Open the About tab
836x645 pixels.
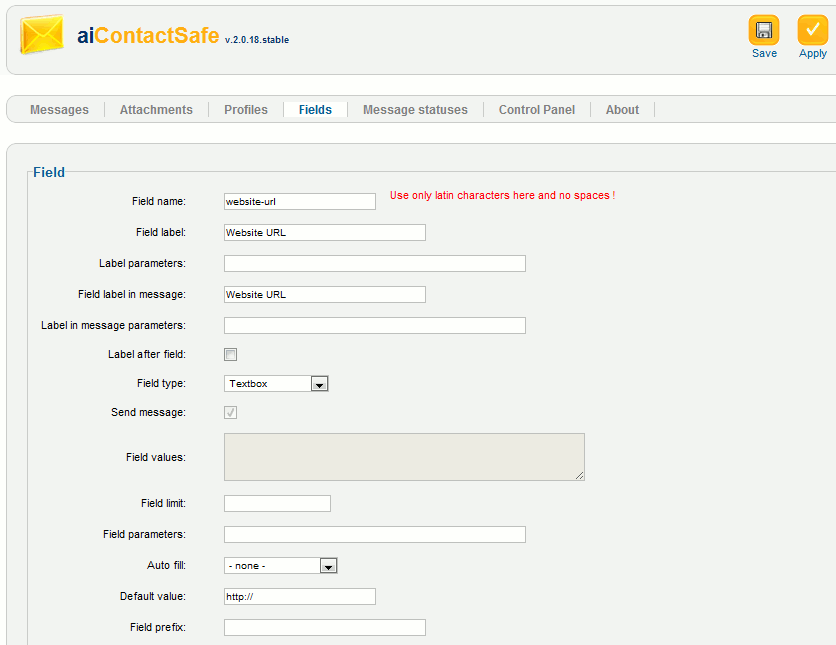point(622,110)
